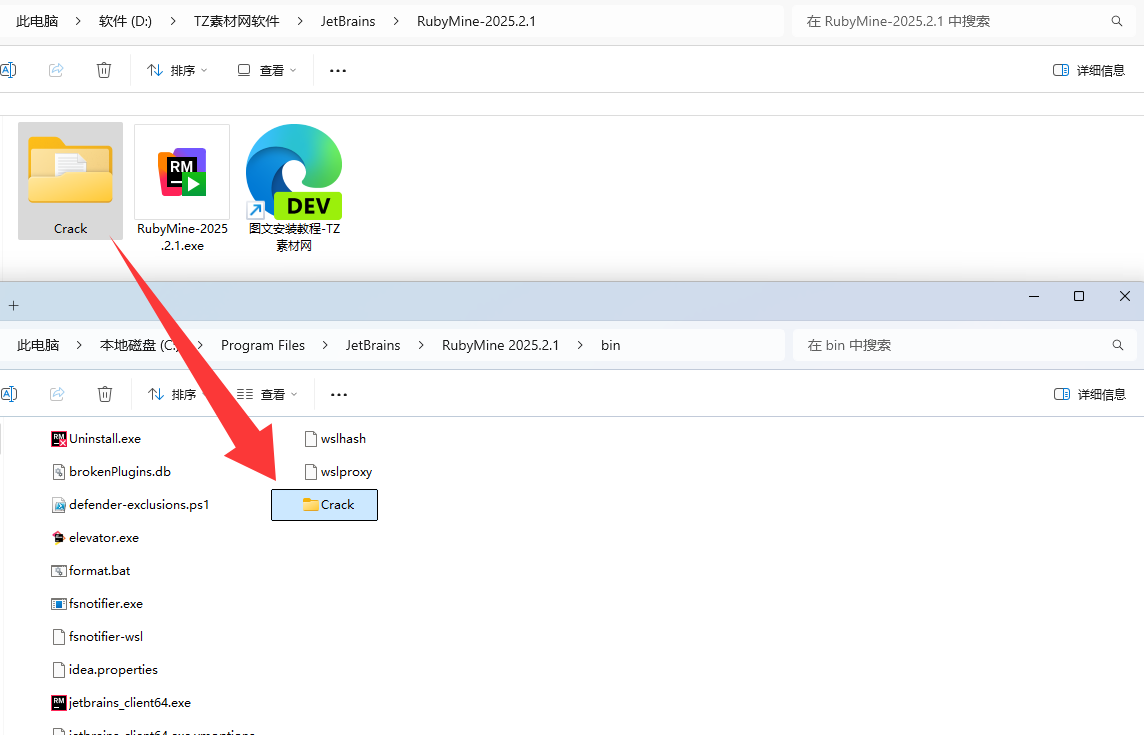Open the more options menu in the bin window
Viewport: 1144px width, 735px height.
pyautogui.click(x=339, y=395)
